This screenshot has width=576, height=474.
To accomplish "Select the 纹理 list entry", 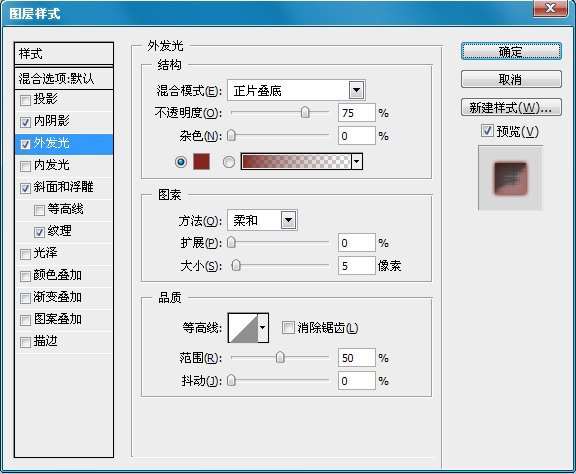I will tap(64, 232).
